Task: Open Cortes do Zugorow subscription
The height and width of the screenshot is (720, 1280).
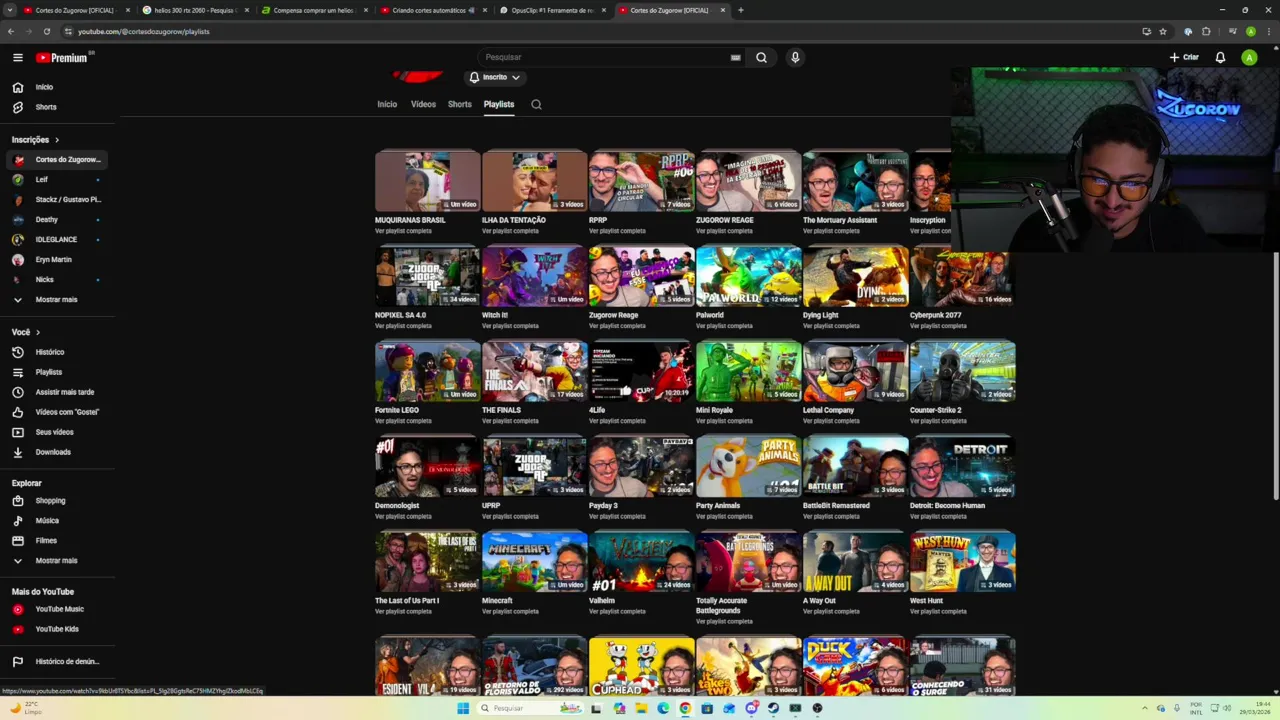Action: (x=57, y=160)
